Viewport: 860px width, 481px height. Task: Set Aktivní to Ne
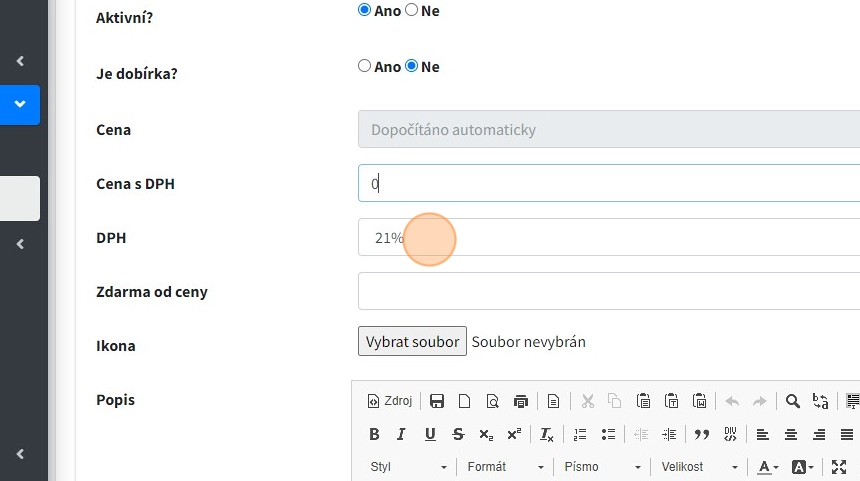click(x=411, y=10)
